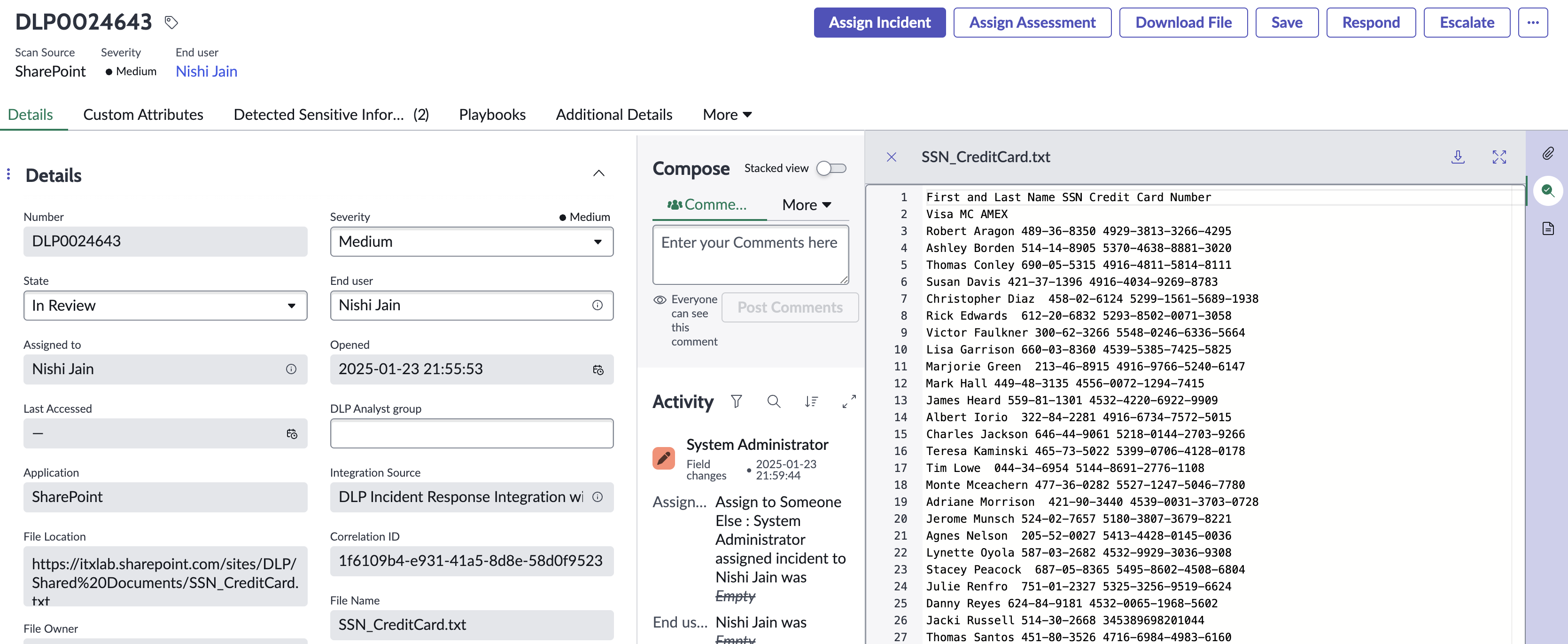Select line 26 Jacki Russell in preview
The image size is (1568, 644).
click(x=1065, y=621)
